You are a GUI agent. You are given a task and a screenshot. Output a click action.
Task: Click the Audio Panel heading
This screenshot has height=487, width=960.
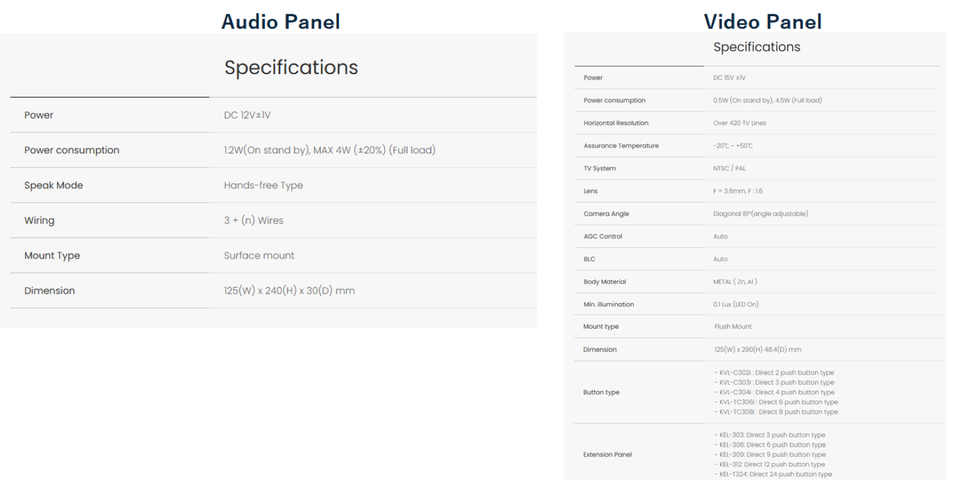(x=280, y=21)
